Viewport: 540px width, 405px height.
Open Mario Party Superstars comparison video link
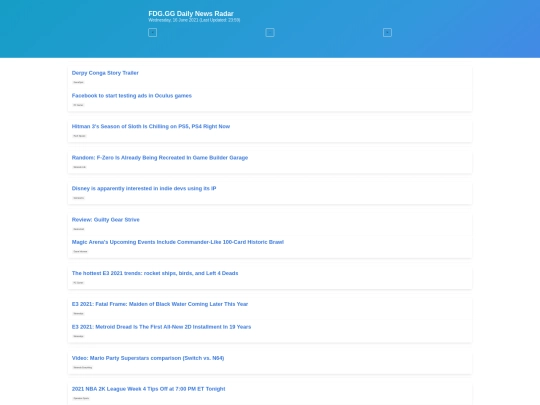pos(148,358)
